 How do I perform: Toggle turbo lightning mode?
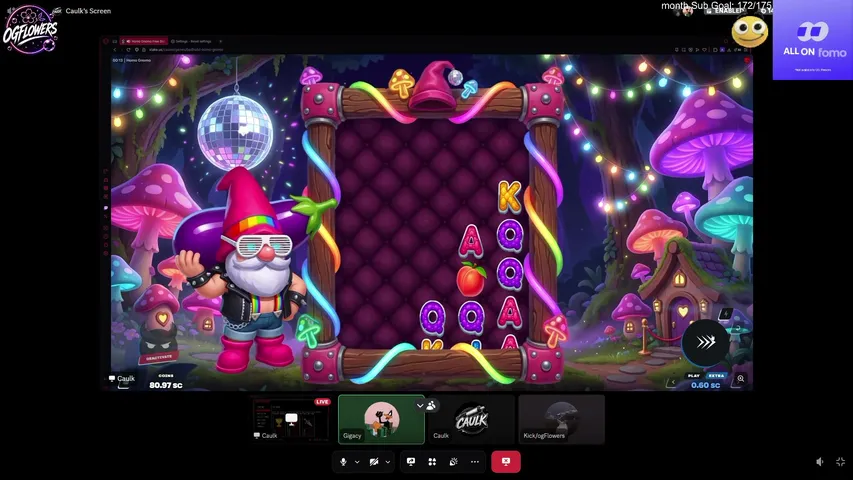726,314
